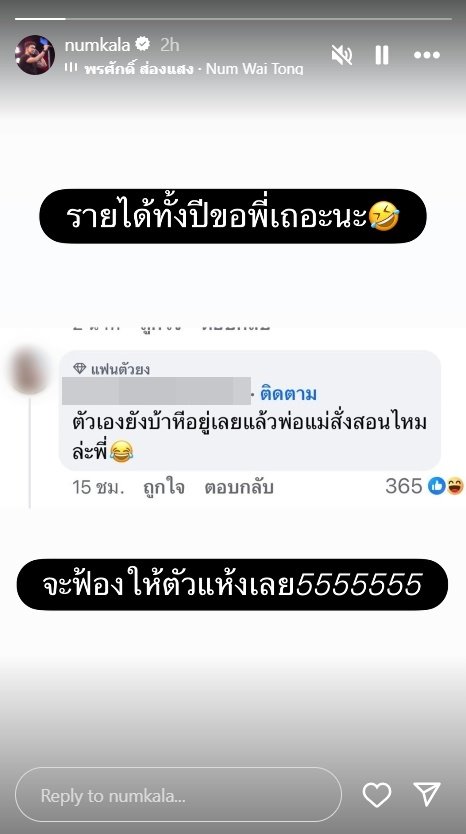Tap the music bars audio icon
This screenshot has width=466, height=834.
coord(71,68)
